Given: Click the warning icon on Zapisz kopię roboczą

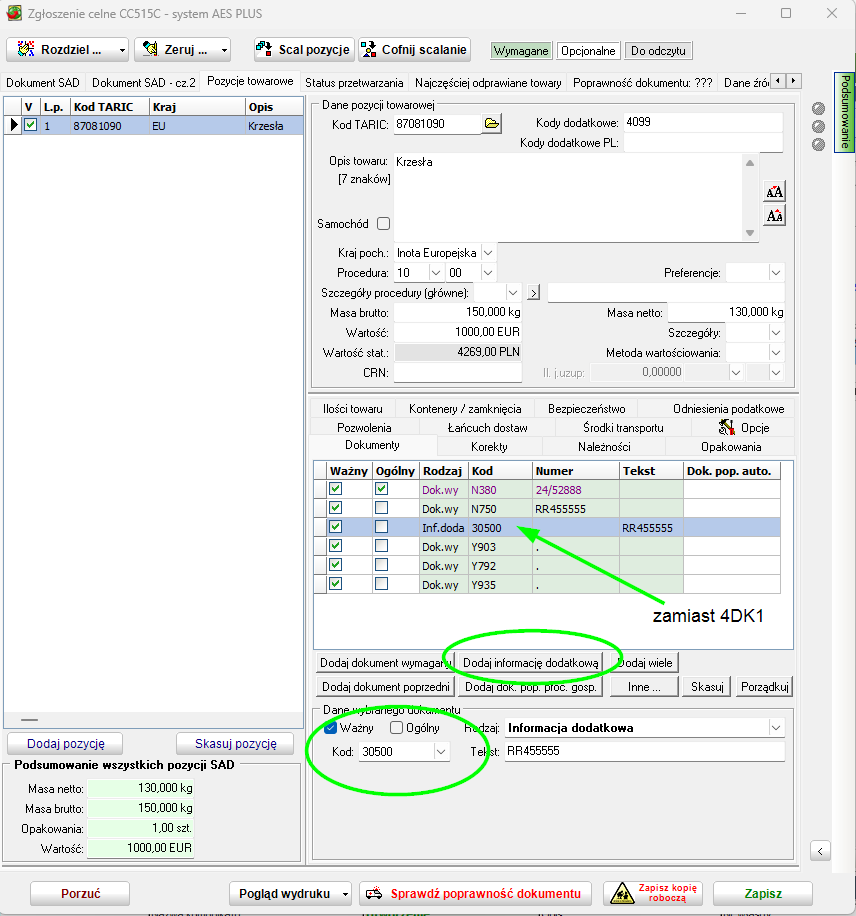Looking at the screenshot, I should click(x=622, y=893).
